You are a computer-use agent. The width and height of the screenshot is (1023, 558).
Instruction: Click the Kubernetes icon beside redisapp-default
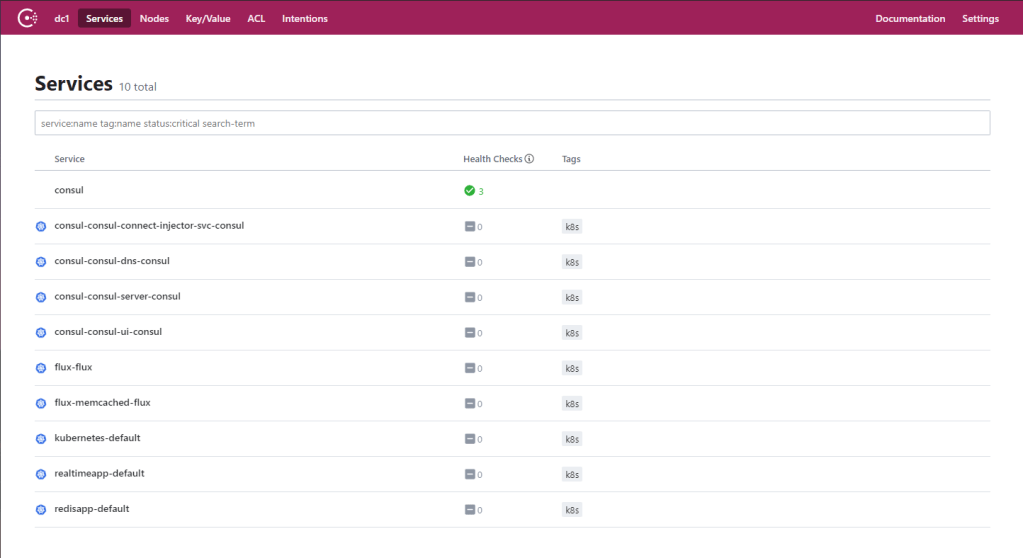[x=41, y=510]
